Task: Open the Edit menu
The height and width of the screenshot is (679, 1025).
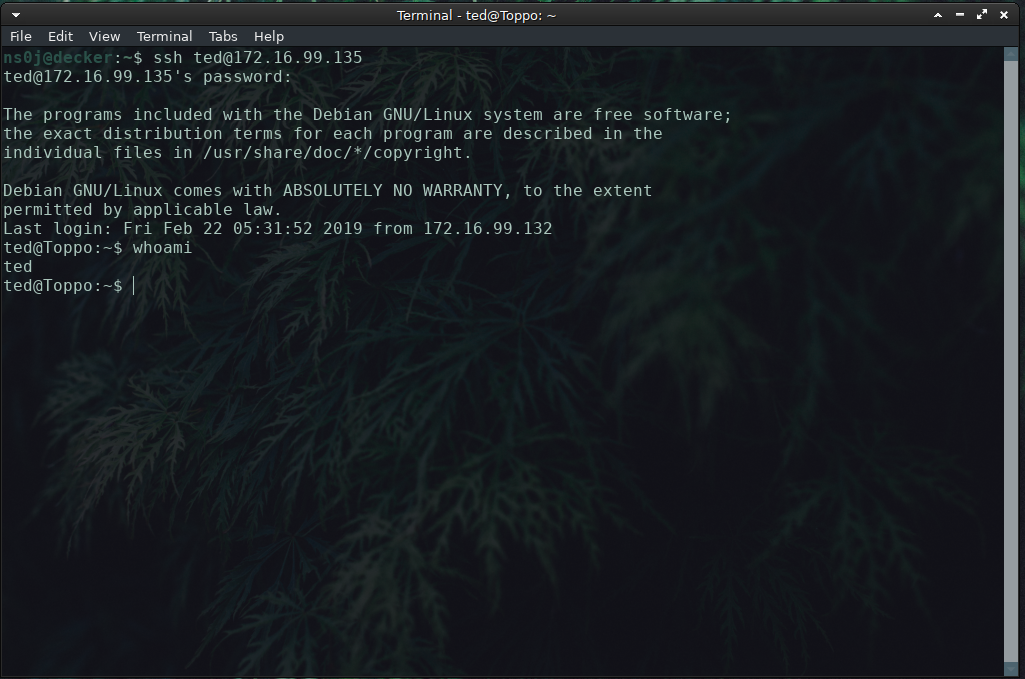Action: pyautogui.click(x=60, y=37)
